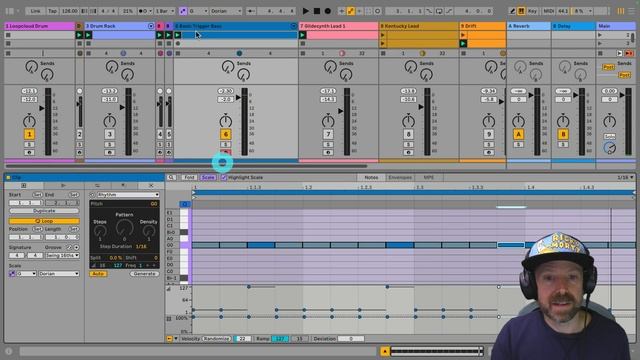Select the Scale button in piano roll
The image size is (640, 360).
pos(208,178)
